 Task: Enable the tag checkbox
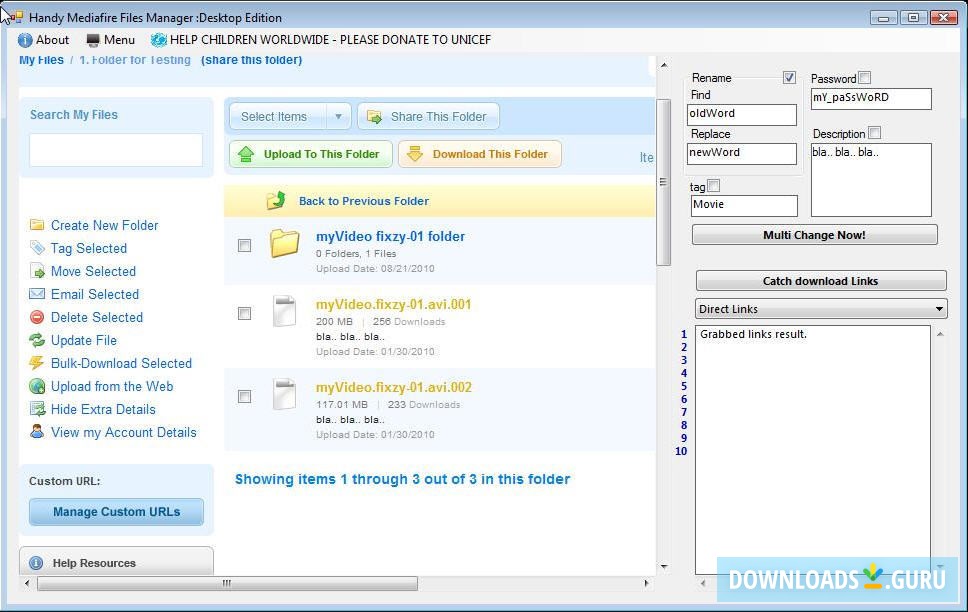pyautogui.click(x=714, y=185)
